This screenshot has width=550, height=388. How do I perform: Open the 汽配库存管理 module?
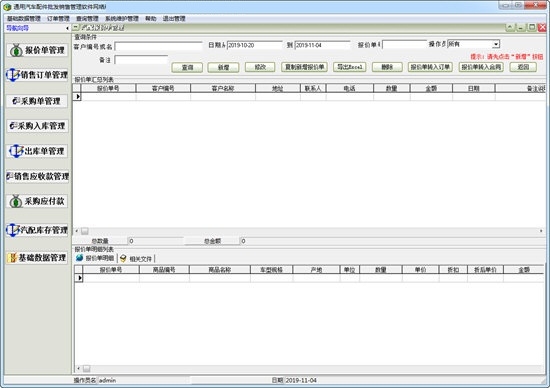click(x=37, y=230)
